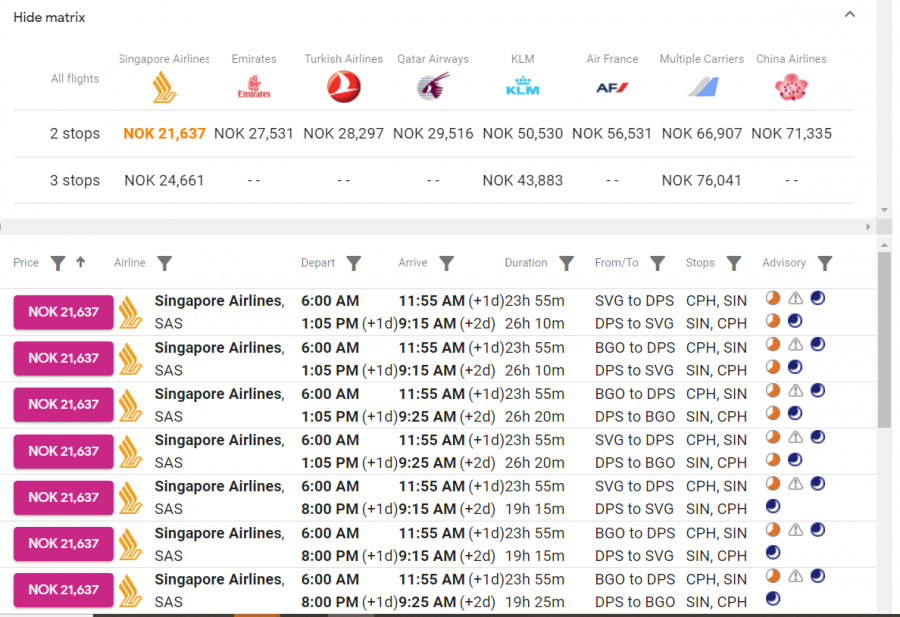This screenshot has width=900, height=617.
Task: Click the Price column header
Action: pyautogui.click(x=26, y=263)
